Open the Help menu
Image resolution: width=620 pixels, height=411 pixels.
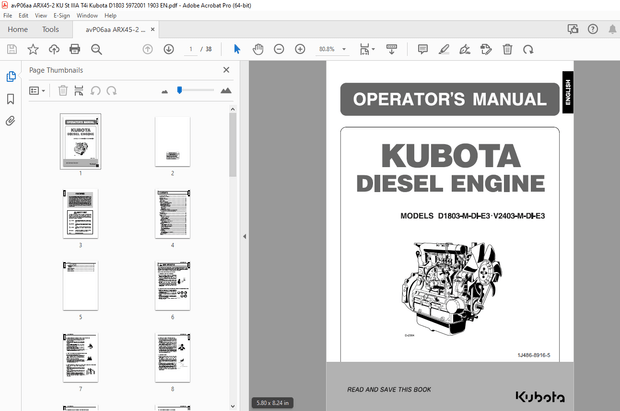pos(110,15)
